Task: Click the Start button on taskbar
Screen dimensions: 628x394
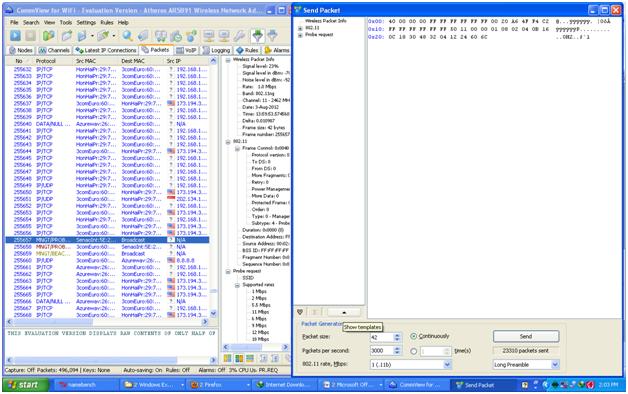Action: tap(26, 385)
